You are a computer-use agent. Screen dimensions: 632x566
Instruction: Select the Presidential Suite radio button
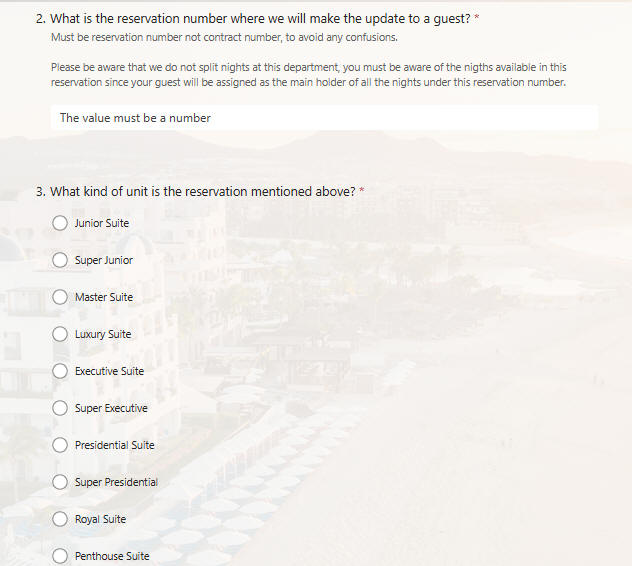pos(60,445)
